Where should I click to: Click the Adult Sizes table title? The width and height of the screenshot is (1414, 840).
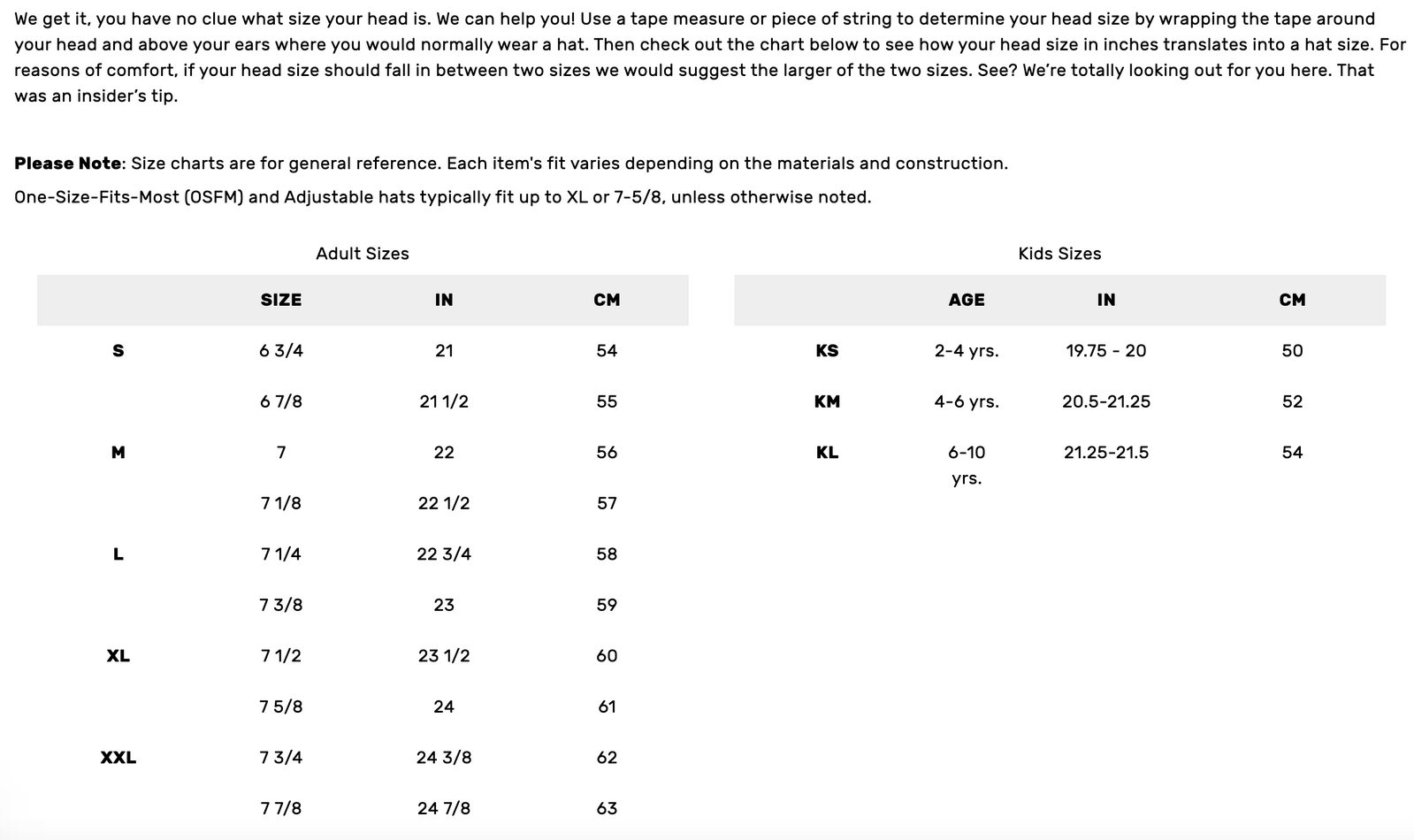pos(363,254)
